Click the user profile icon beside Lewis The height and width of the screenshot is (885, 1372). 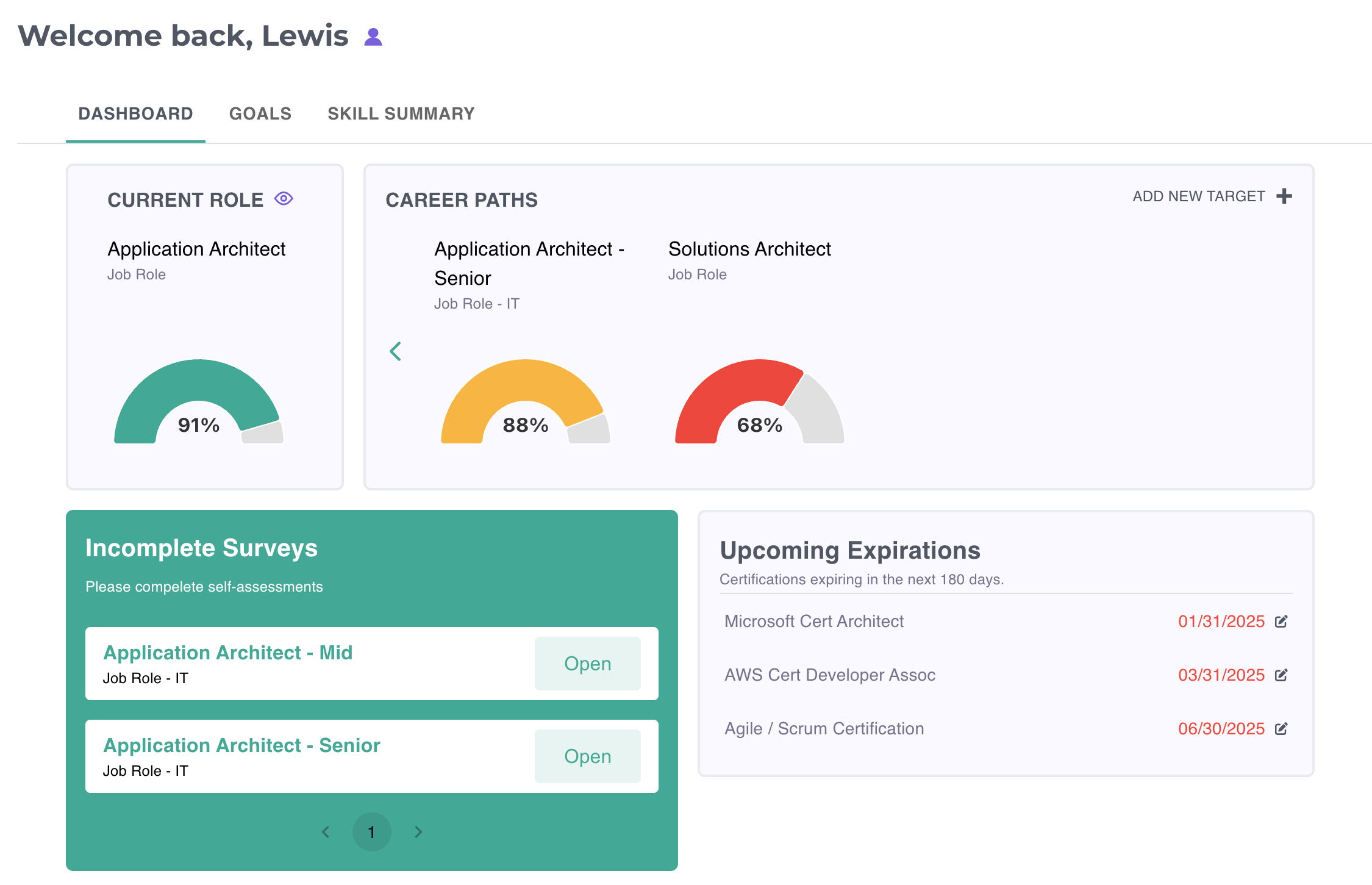click(373, 37)
